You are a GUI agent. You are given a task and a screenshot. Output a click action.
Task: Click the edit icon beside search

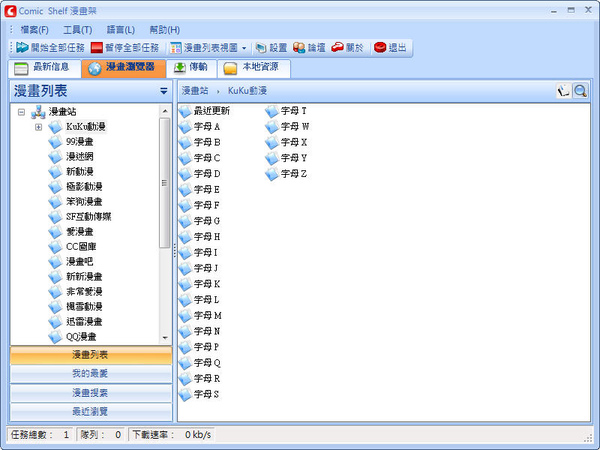click(x=563, y=91)
